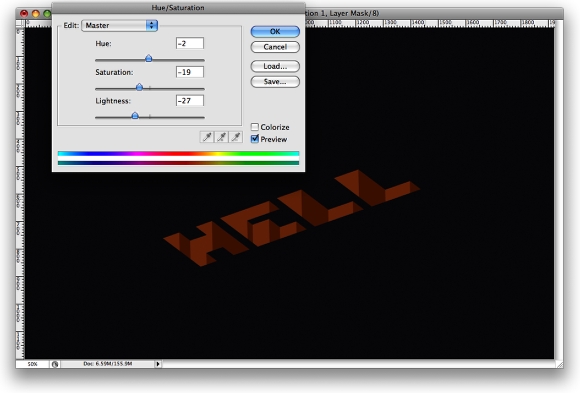Click the Hue value field
580x393 pixels.
click(x=190, y=43)
